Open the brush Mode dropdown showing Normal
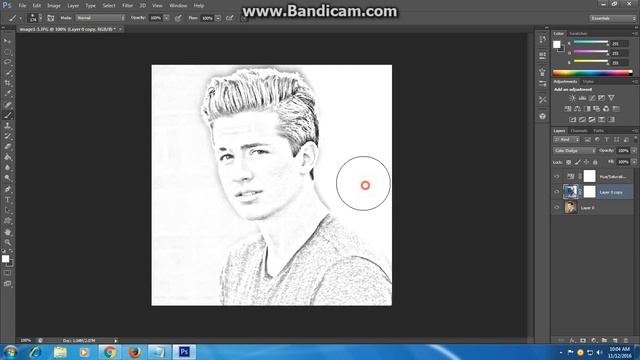The height and width of the screenshot is (360, 640). click(x=100, y=18)
